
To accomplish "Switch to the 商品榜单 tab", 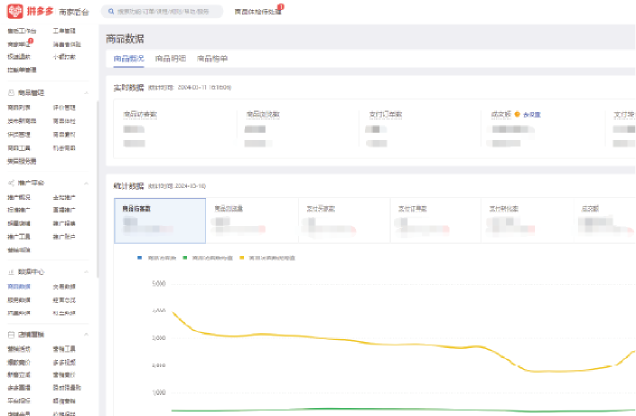I will click(212, 59).
